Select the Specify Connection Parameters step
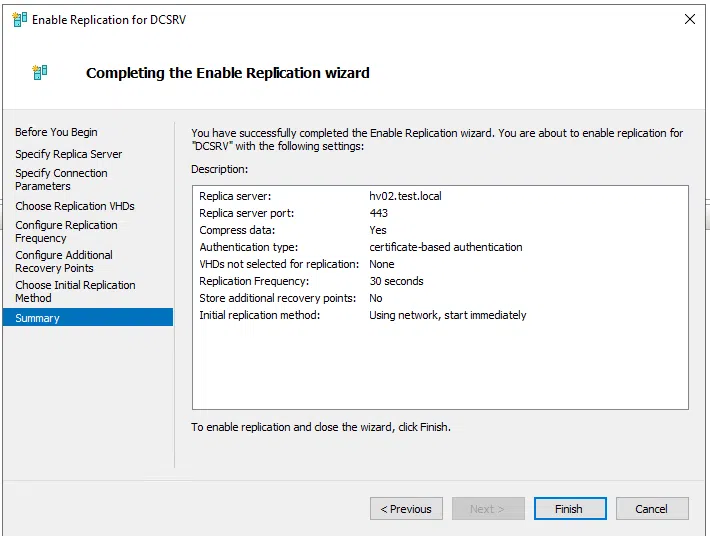The image size is (710, 536). coord(61,179)
